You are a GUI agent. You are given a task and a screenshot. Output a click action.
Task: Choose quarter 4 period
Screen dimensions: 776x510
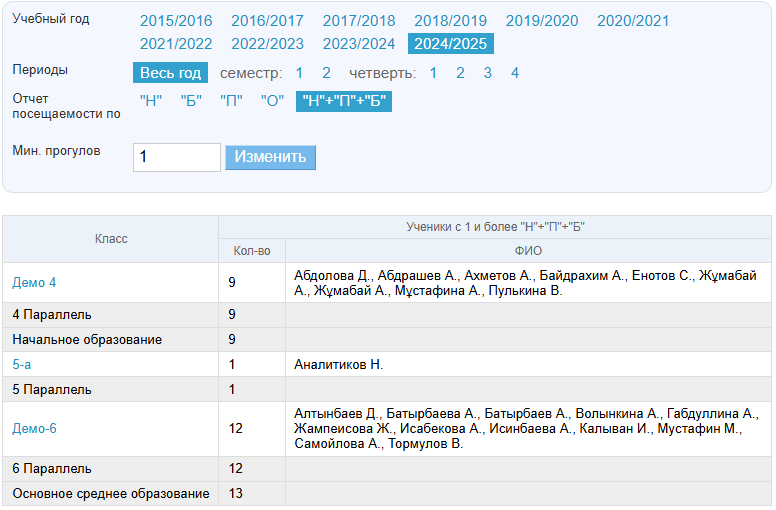tap(515, 73)
